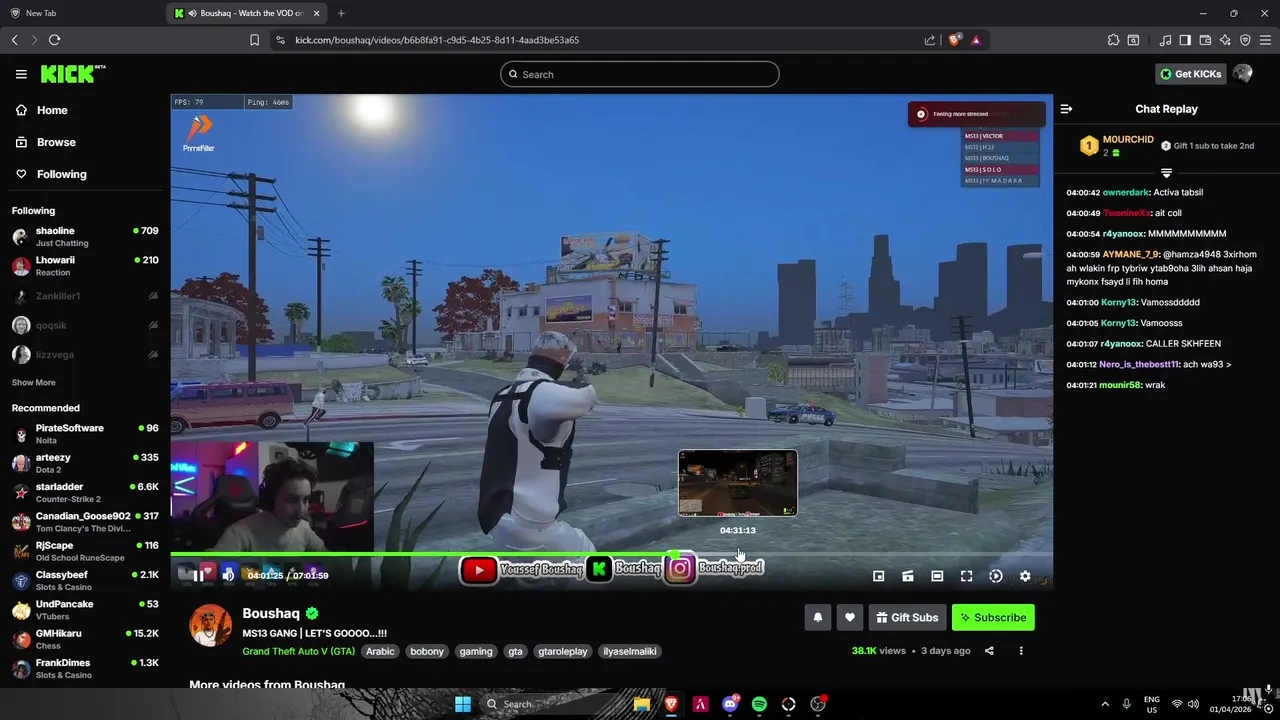Screen dimensions: 1280x720
Task: Open Boushaq channel avatar
Action: [x=211, y=626]
